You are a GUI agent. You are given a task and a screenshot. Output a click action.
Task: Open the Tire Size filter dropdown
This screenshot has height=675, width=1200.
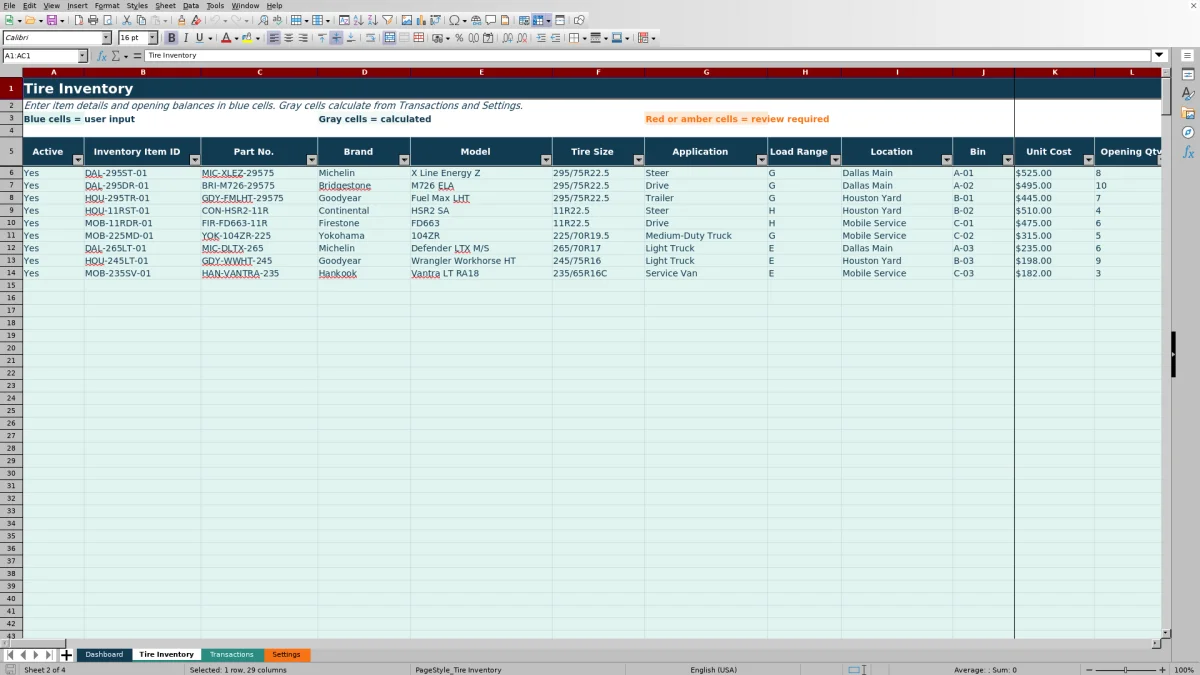coord(639,160)
